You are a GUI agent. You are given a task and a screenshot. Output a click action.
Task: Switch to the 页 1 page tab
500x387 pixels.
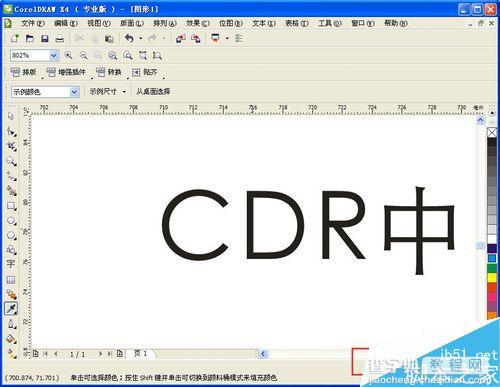[141, 353]
